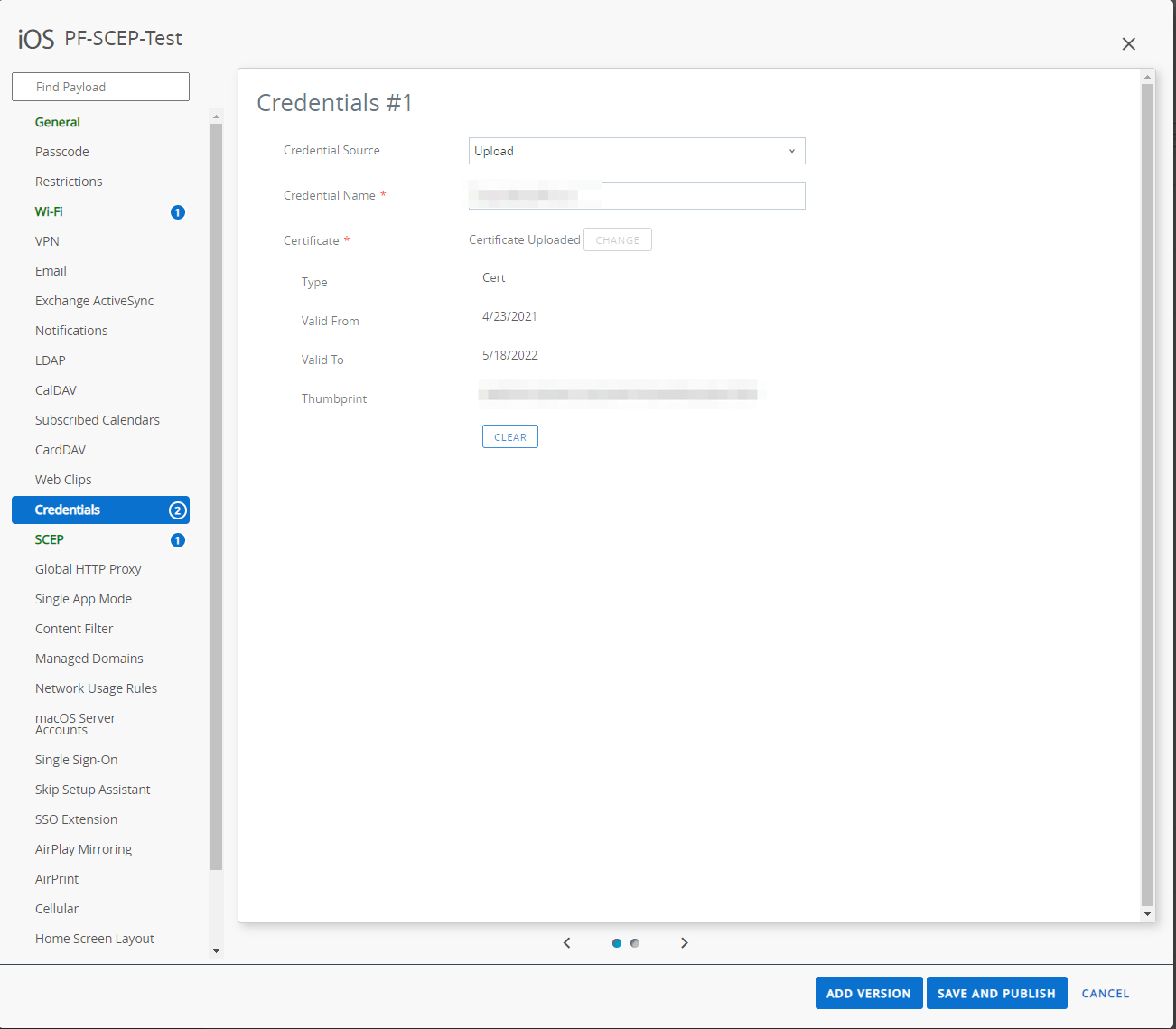The image size is (1176, 1029).
Task: Click the iOS platform label icon
Action: (x=36, y=38)
